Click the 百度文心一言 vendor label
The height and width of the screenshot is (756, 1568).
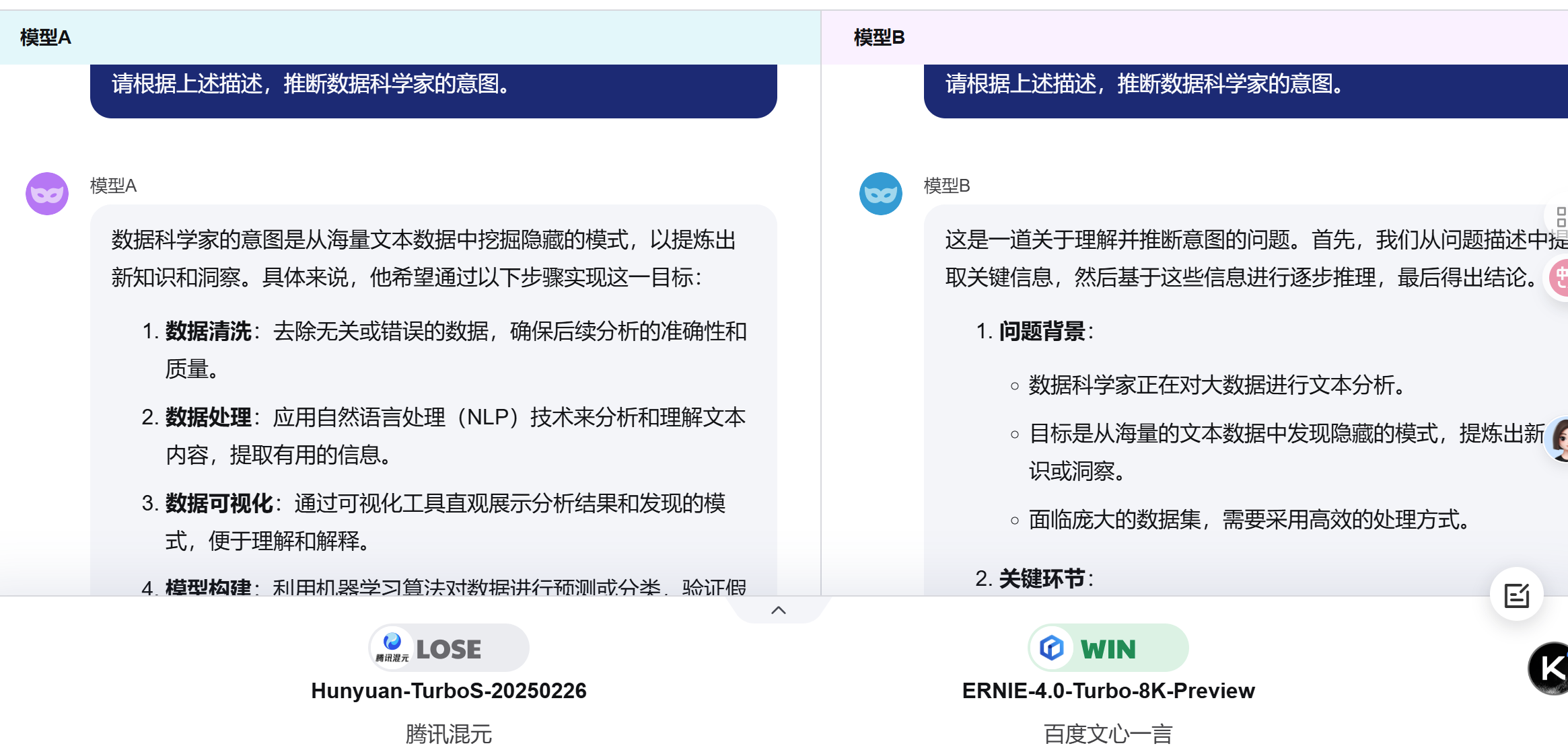(1108, 734)
